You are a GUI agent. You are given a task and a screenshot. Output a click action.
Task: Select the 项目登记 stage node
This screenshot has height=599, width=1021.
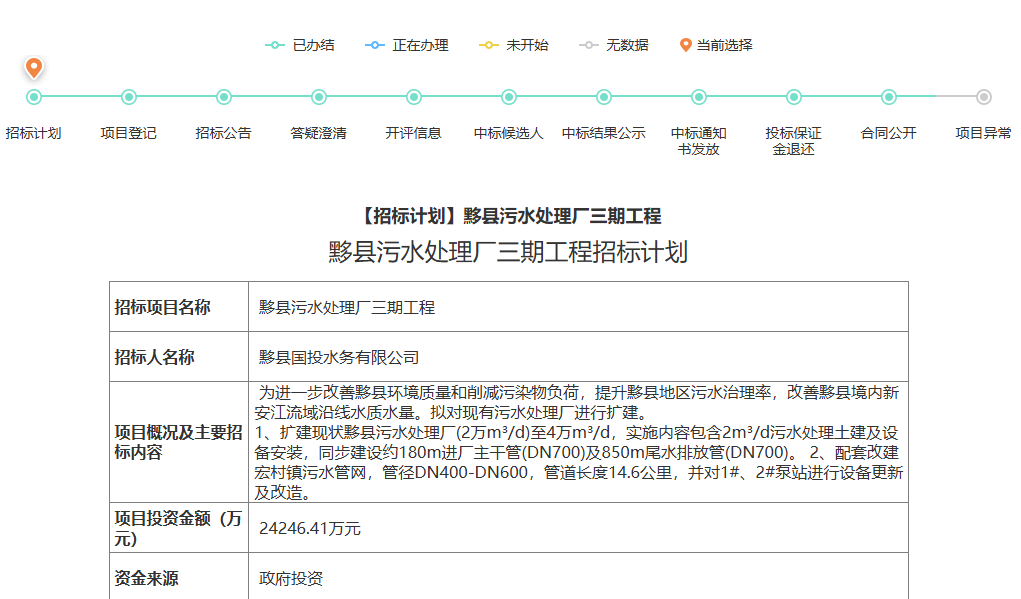tap(129, 97)
